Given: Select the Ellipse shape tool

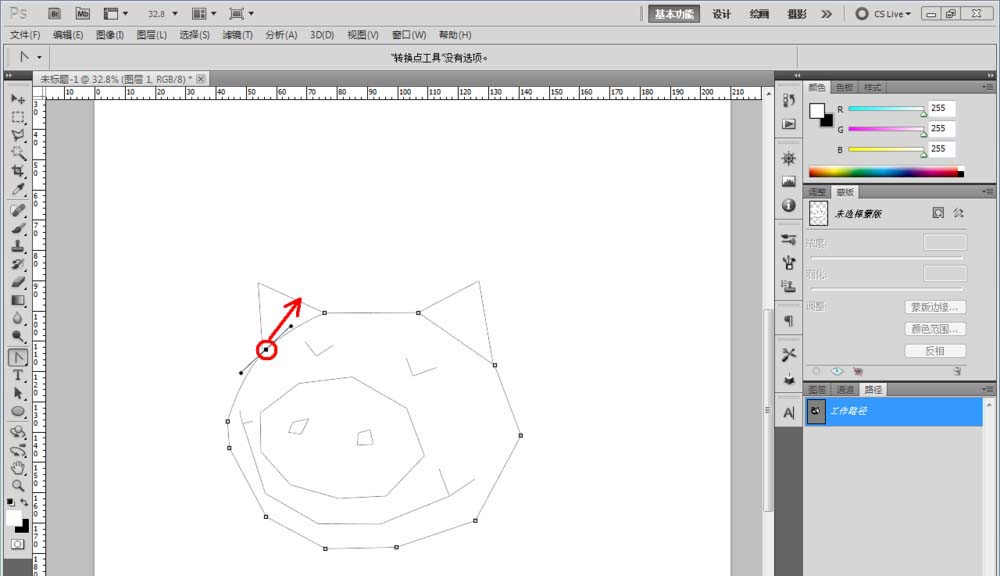Looking at the screenshot, I should [18, 411].
